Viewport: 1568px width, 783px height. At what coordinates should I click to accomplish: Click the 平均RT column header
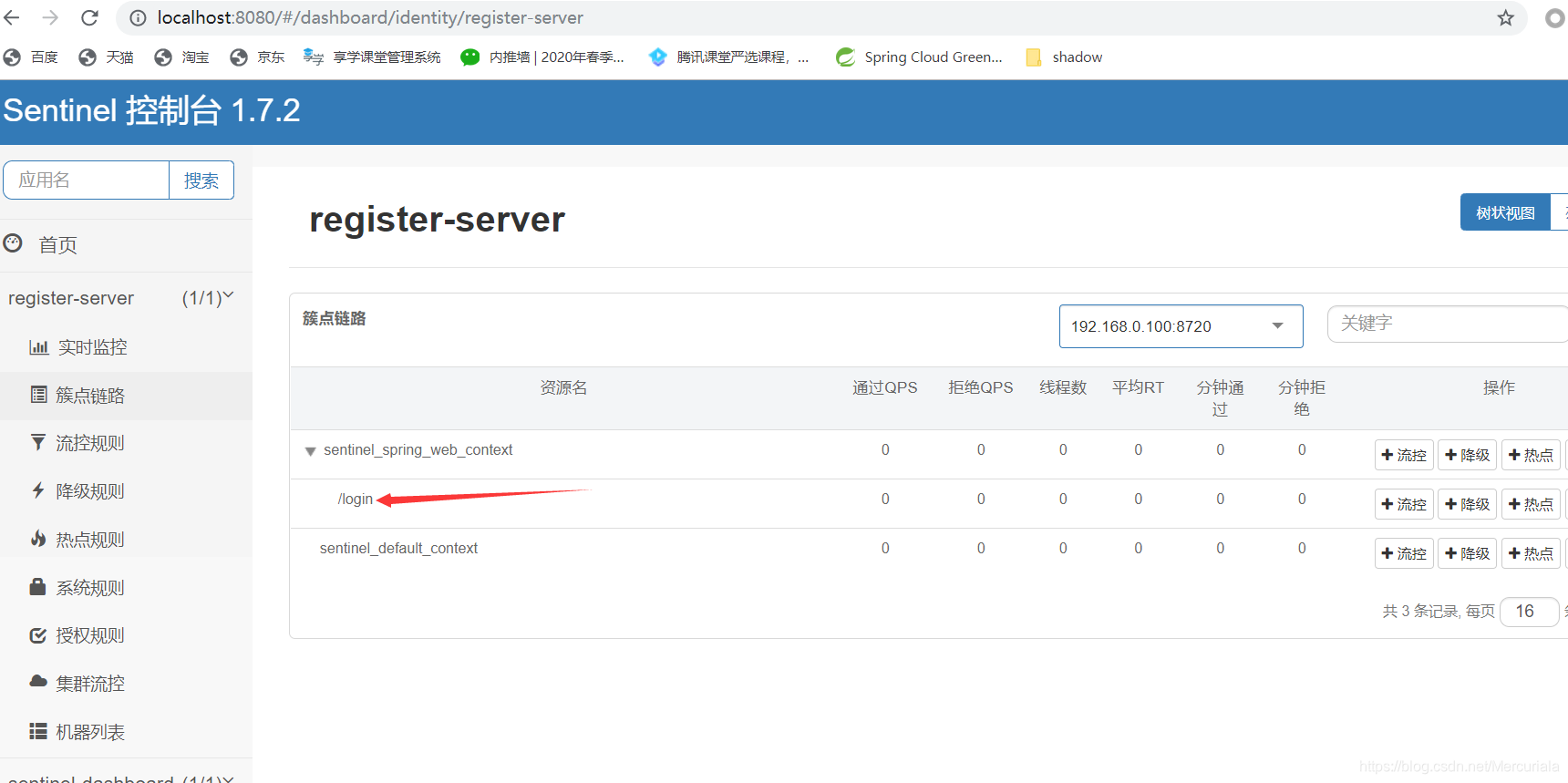pyautogui.click(x=1138, y=387)
